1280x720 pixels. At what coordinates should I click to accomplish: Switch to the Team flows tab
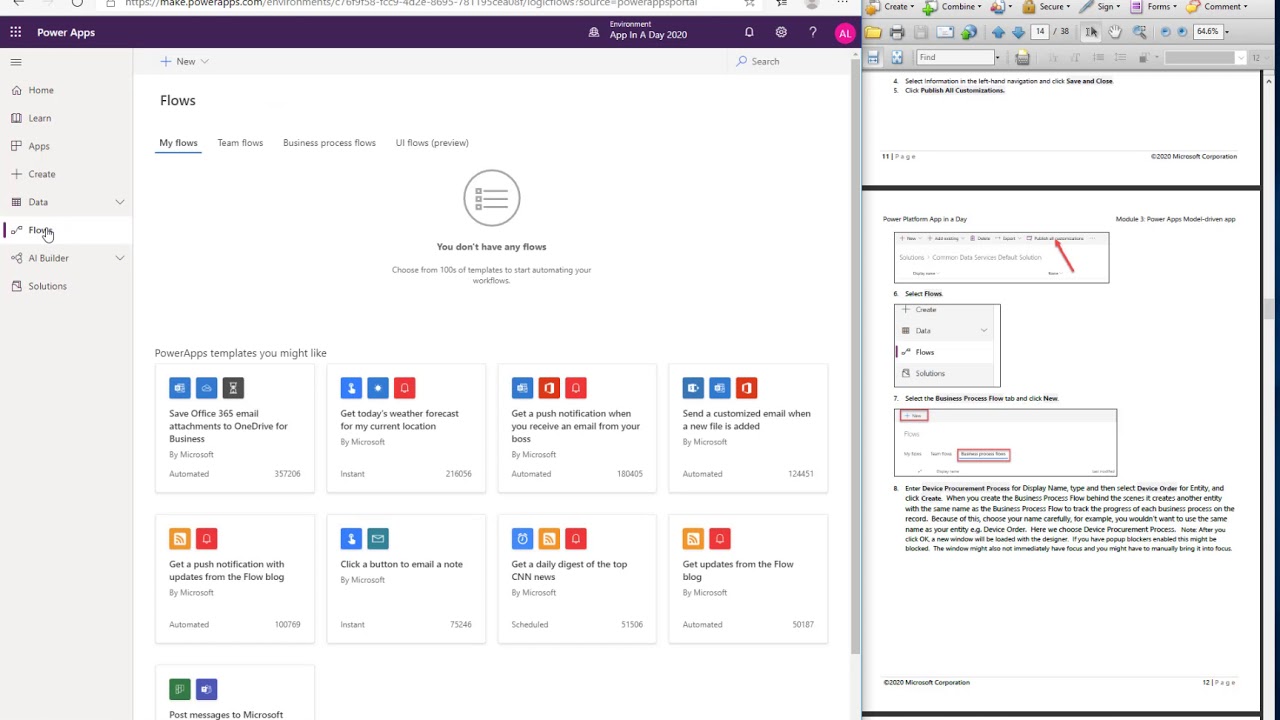[240, 143]
